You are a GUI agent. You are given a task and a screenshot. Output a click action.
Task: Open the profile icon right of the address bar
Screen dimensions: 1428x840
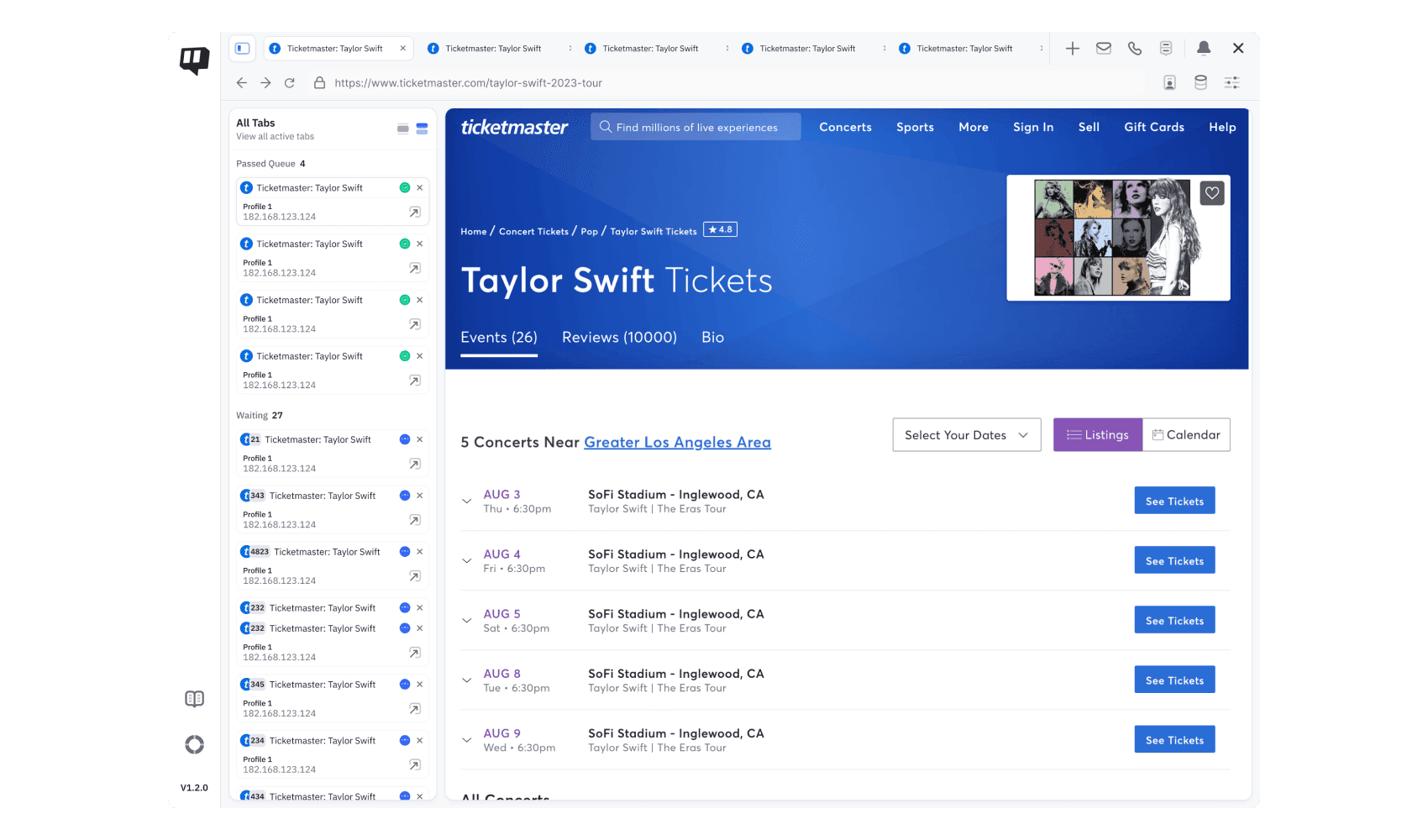point(1169,82)
